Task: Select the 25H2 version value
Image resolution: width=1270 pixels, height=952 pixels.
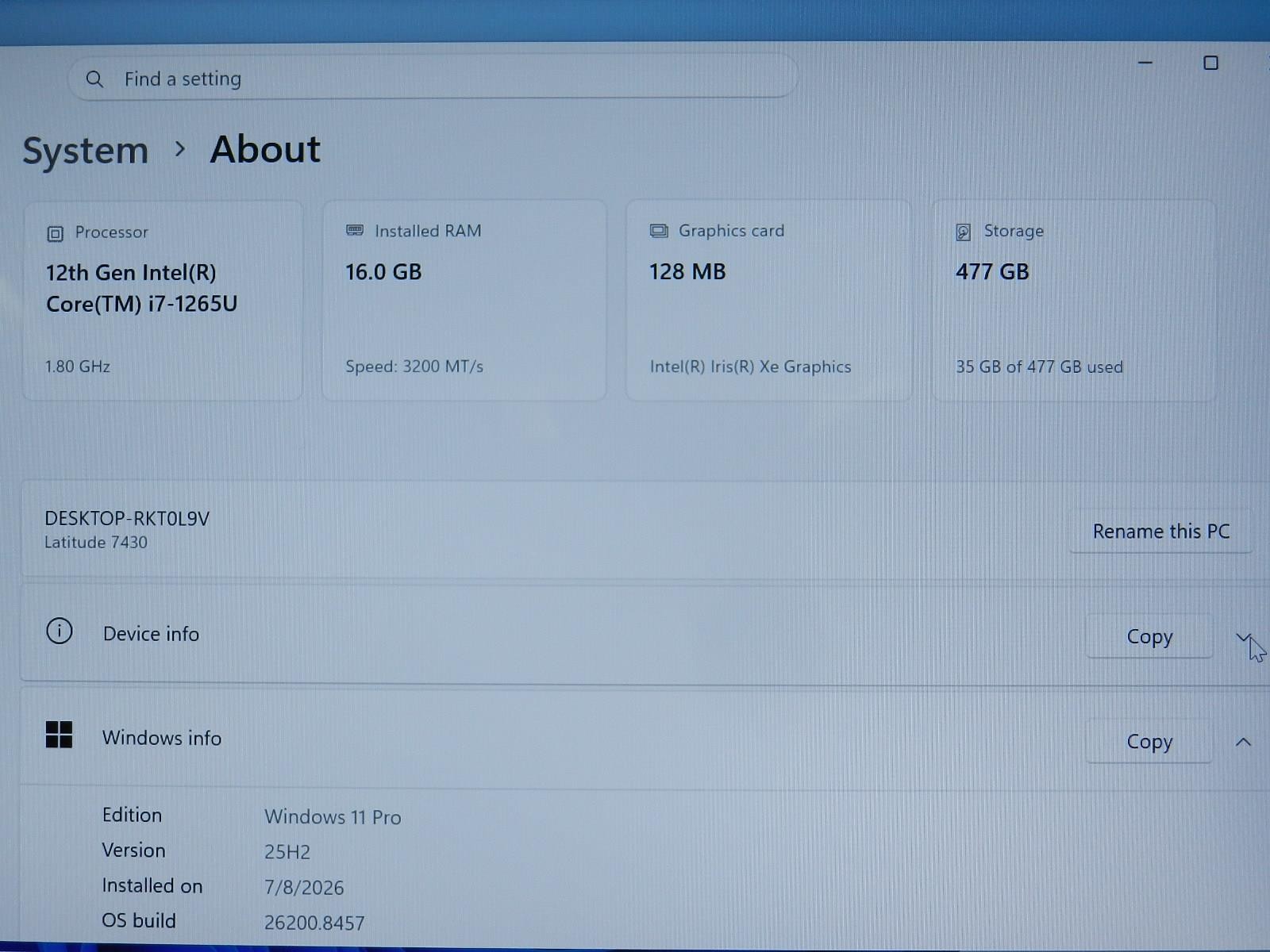Action: (x=287, y=852)
